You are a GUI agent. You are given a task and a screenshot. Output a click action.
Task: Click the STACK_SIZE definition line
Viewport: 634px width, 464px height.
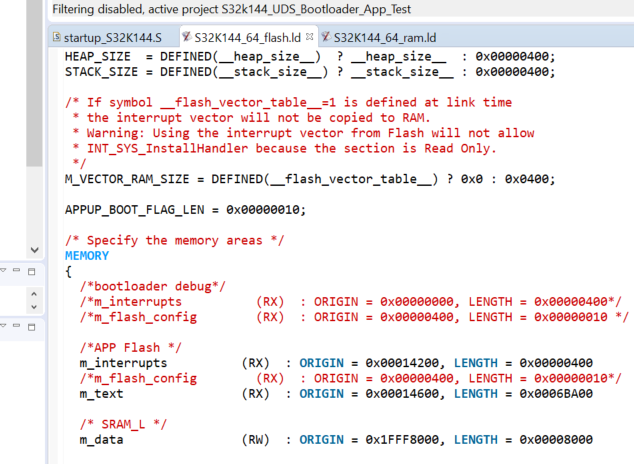pos(310,72)
